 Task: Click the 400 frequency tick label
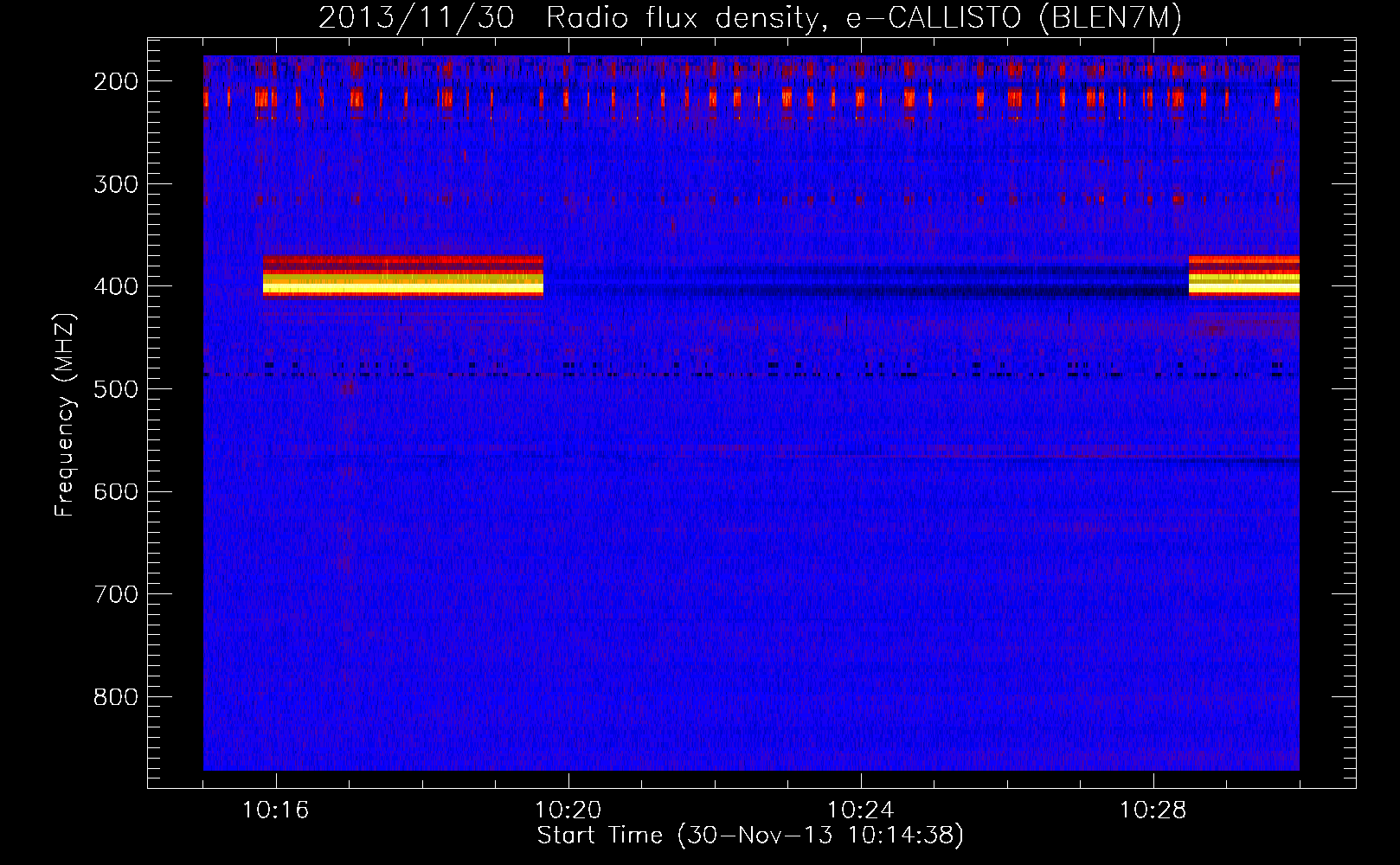[115, 286]
